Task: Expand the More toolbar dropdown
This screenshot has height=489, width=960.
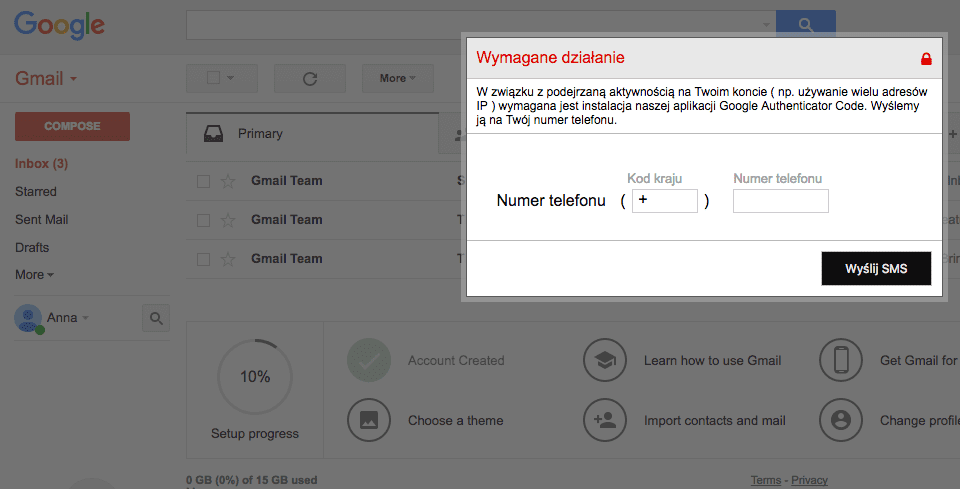Action: [397, 78]
